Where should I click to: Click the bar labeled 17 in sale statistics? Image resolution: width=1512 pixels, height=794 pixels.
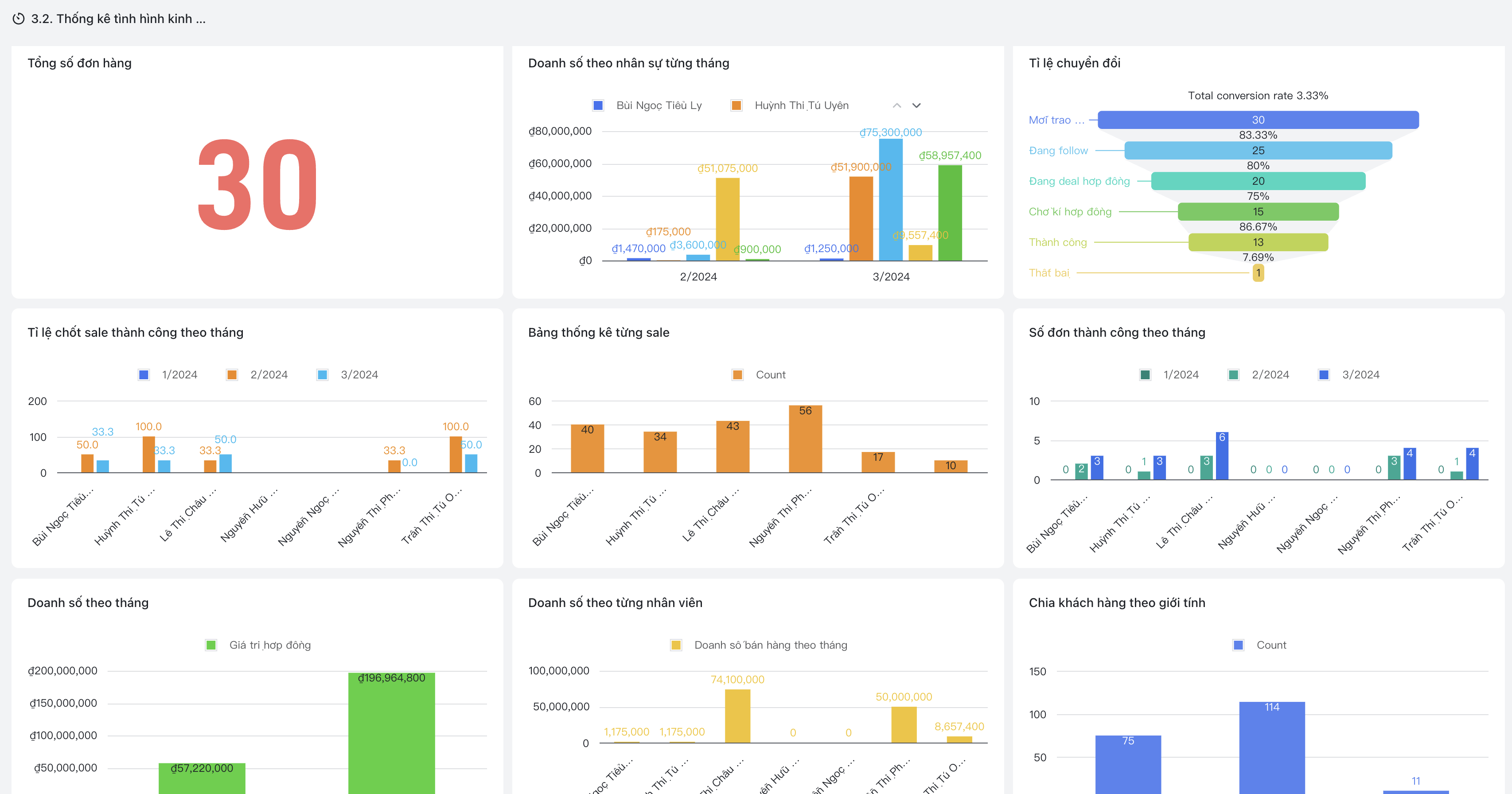pyautogui.click(x=878, y=462)
